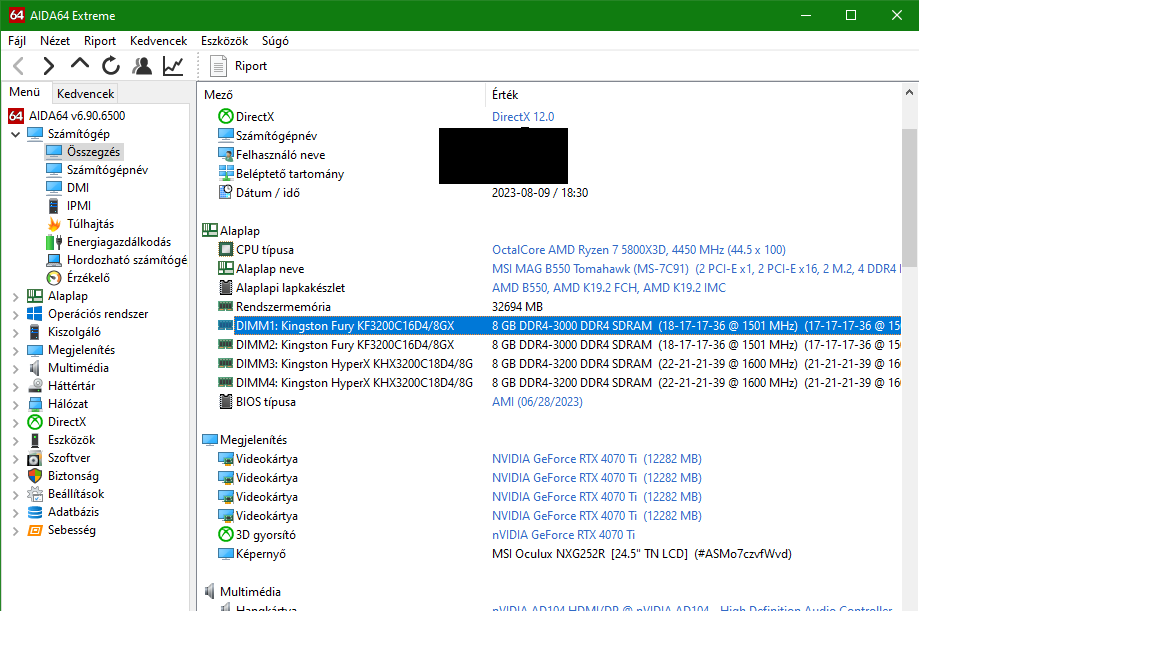
Task: Click the Biztonság shield icon
Action: click(x=35, y=476)
